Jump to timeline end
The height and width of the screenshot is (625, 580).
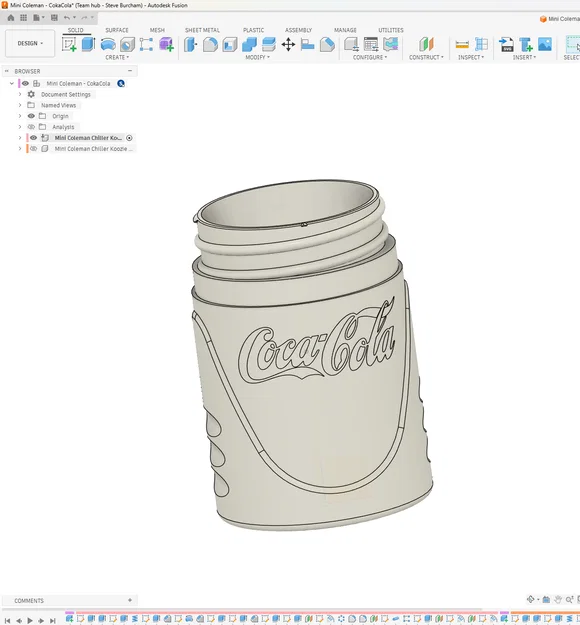tap(52, 620)
